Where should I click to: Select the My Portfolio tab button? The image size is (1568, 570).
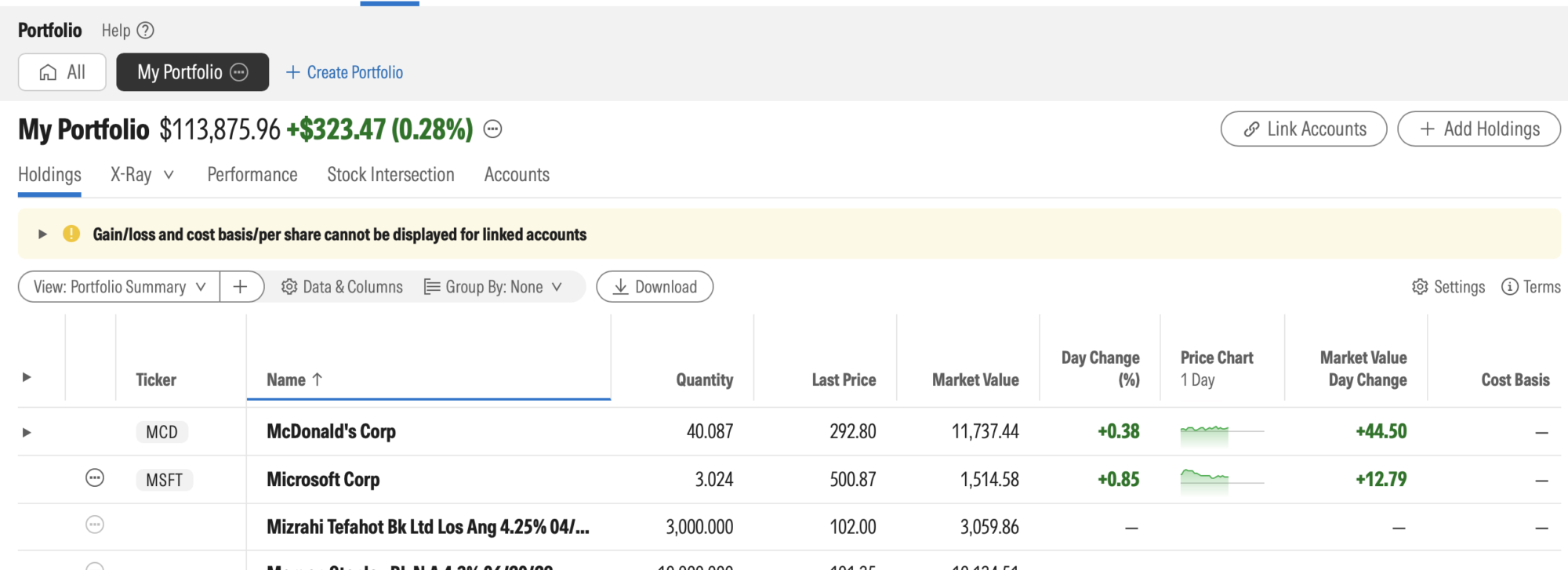(192, 72)
